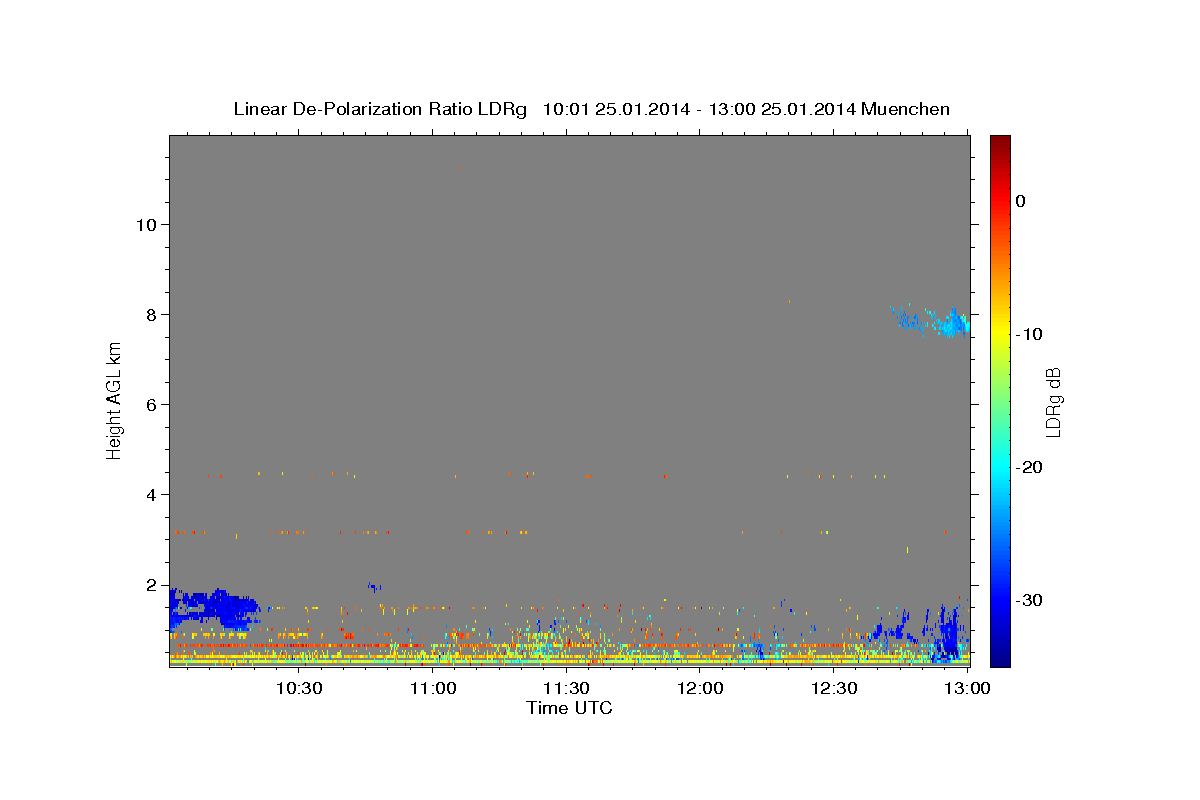Click the 11:30 time tick label
Image resolution: width=1200 pixels, height=800 pixels.
click(565, 688)
